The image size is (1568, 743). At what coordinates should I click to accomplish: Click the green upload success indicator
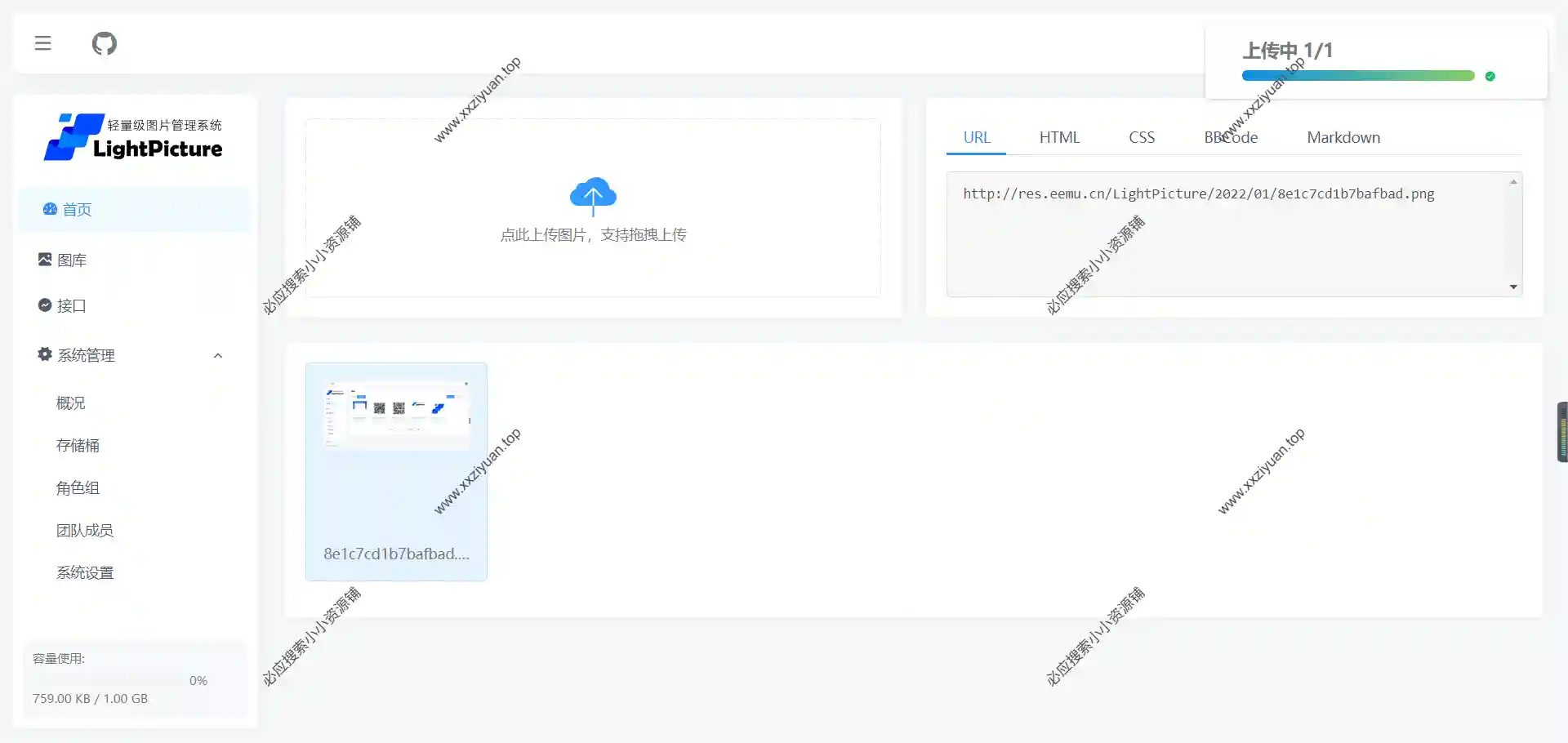(1490, 76)
